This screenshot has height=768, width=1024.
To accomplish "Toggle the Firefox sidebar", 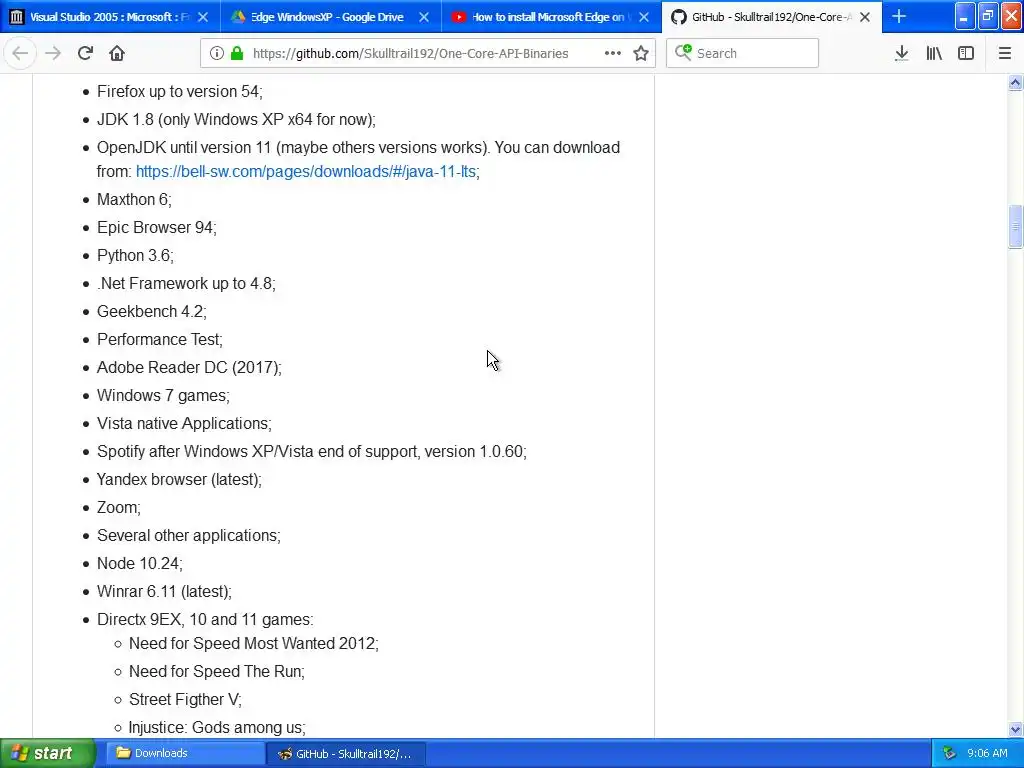I will pyautogui.click(x=966, y=54).
